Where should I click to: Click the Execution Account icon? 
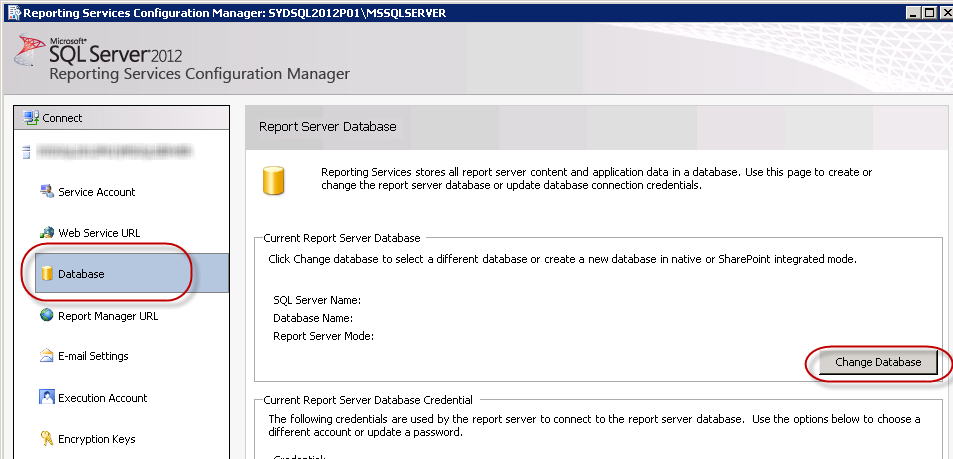coord(47,398)
